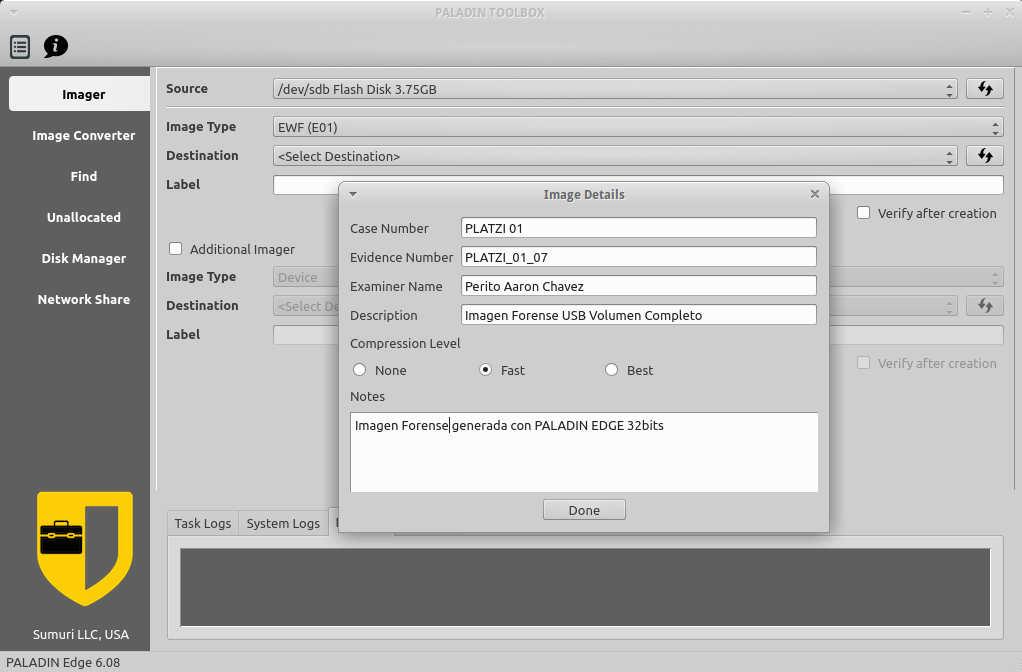The width and height of the screenshot is (1022, 672).
Task: Refresh the first Destination list
Action: (985, 156)
